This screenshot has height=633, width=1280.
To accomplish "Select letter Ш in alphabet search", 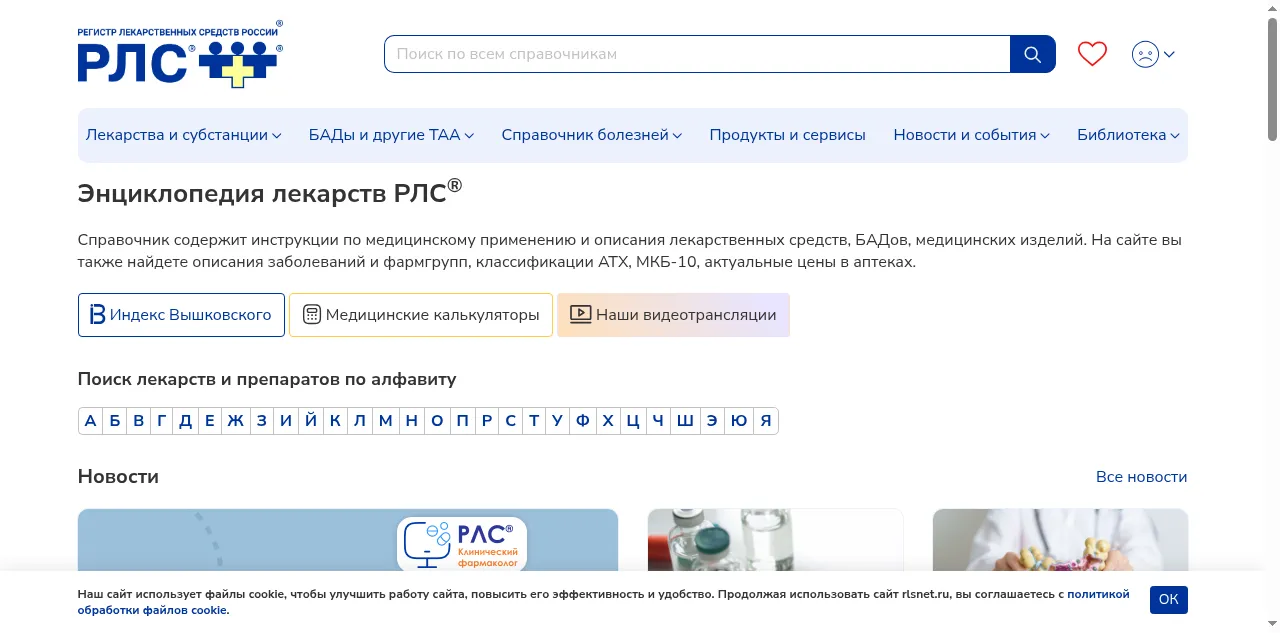I will pos(684,421).
